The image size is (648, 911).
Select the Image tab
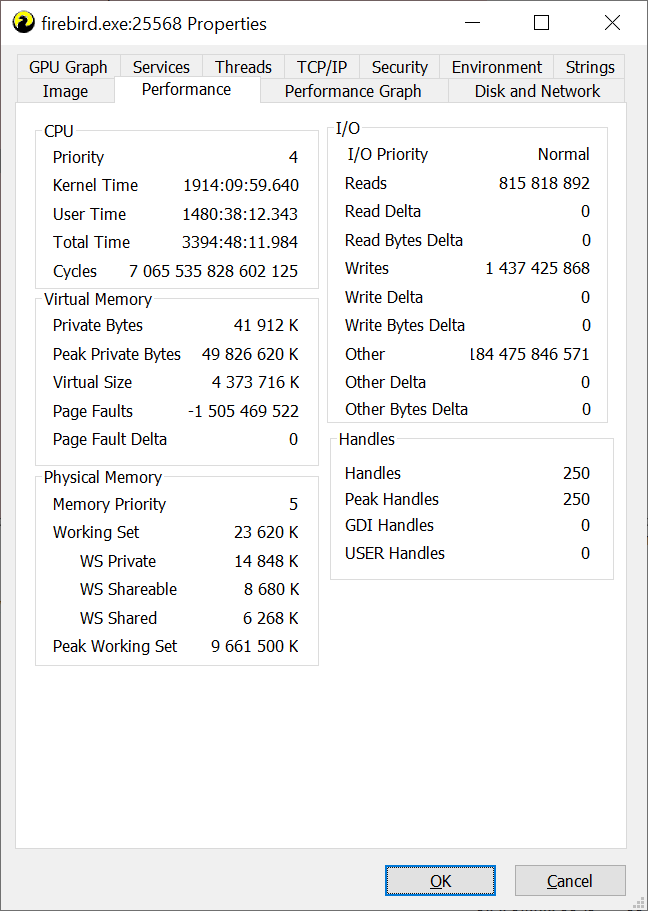tap(65, 91)
